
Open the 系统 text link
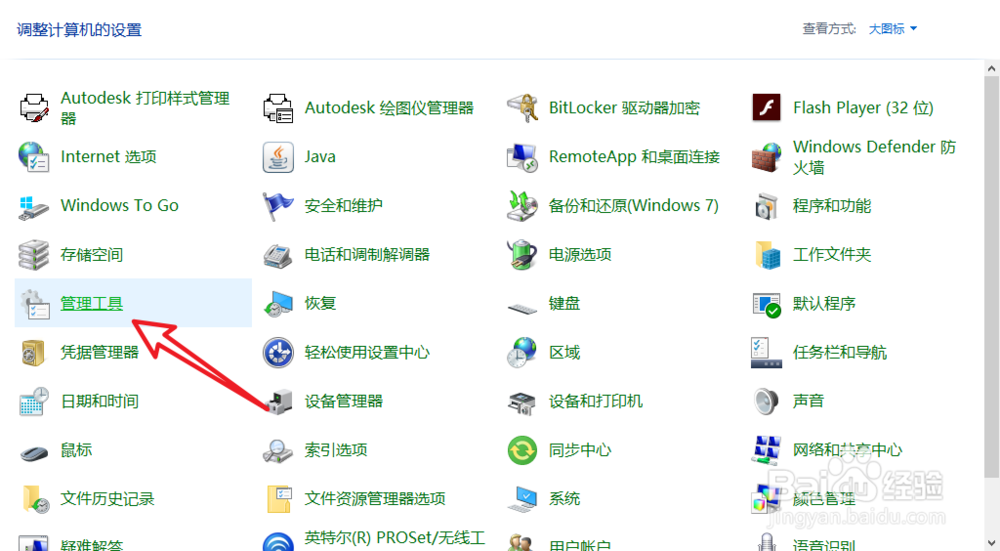[x=564, y=499]
